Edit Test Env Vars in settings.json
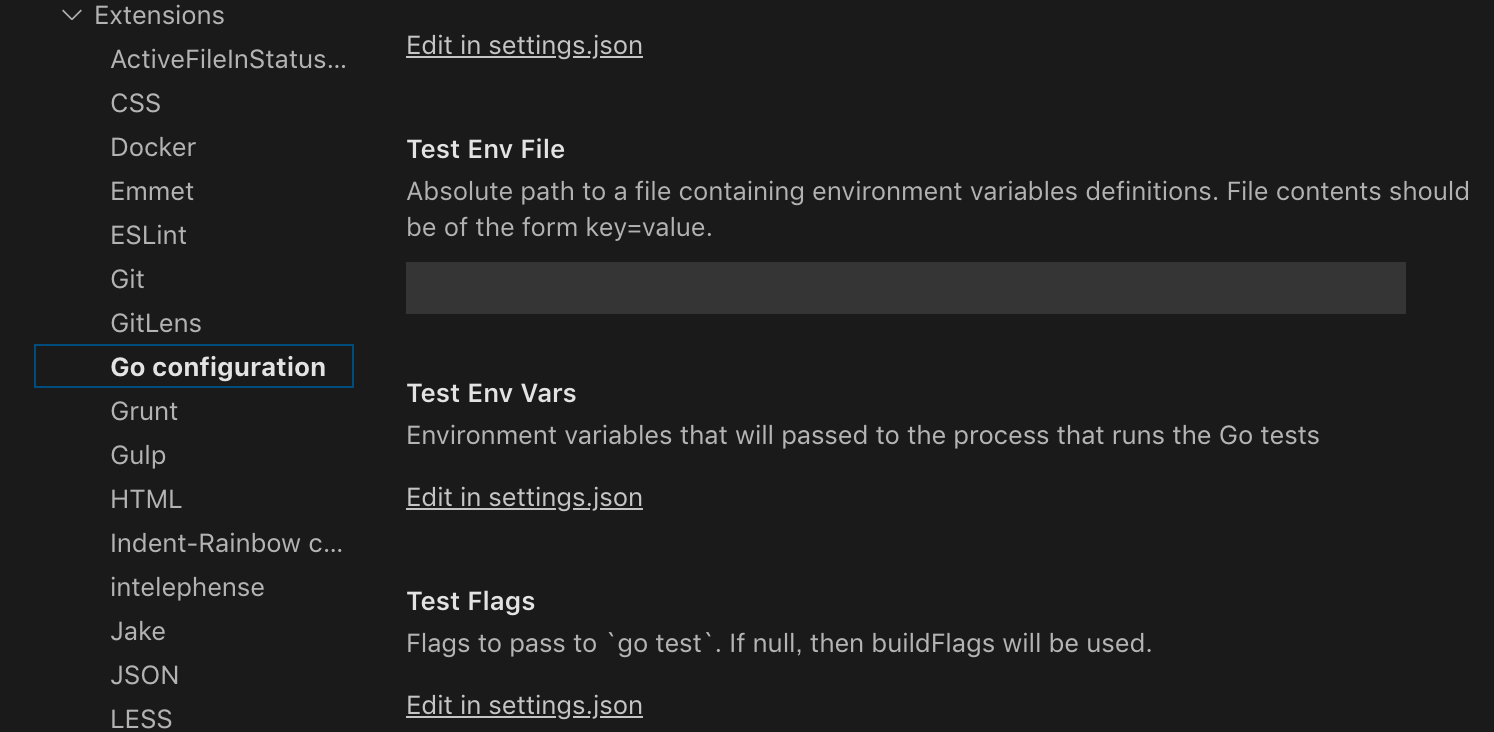Viewport: 1494px width, 732px height. click(x=524, y=498)
